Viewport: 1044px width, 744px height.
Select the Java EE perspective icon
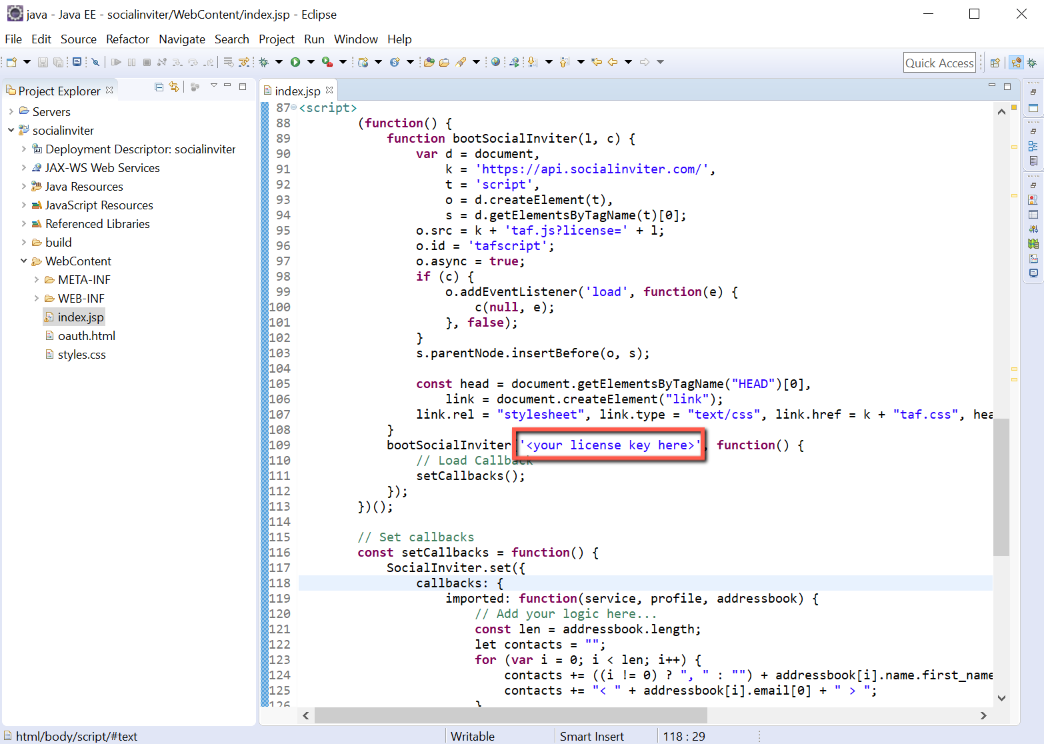[1016, 63]
